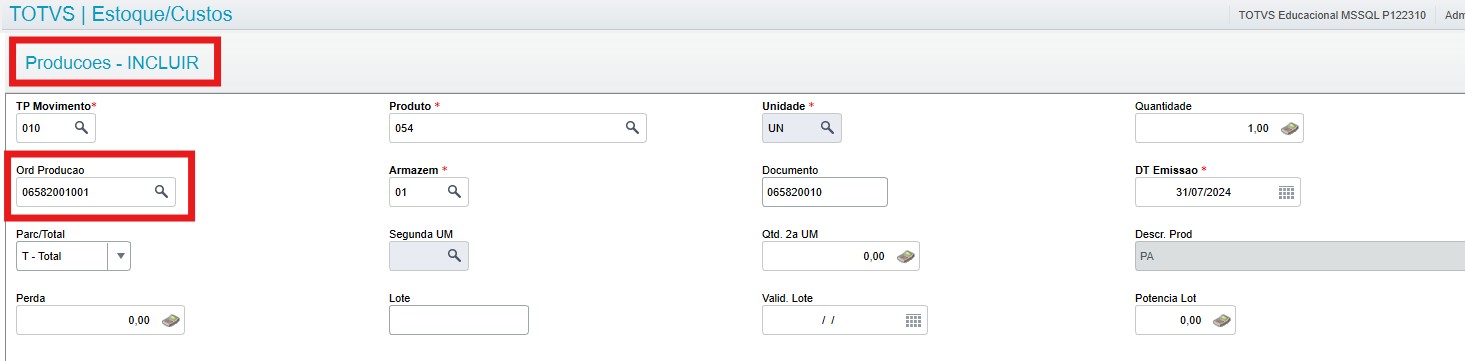The height and width of the screenshot is (361, 1465).
Task: Open lookup for TP Movimento field
Action: coord(81,128)
